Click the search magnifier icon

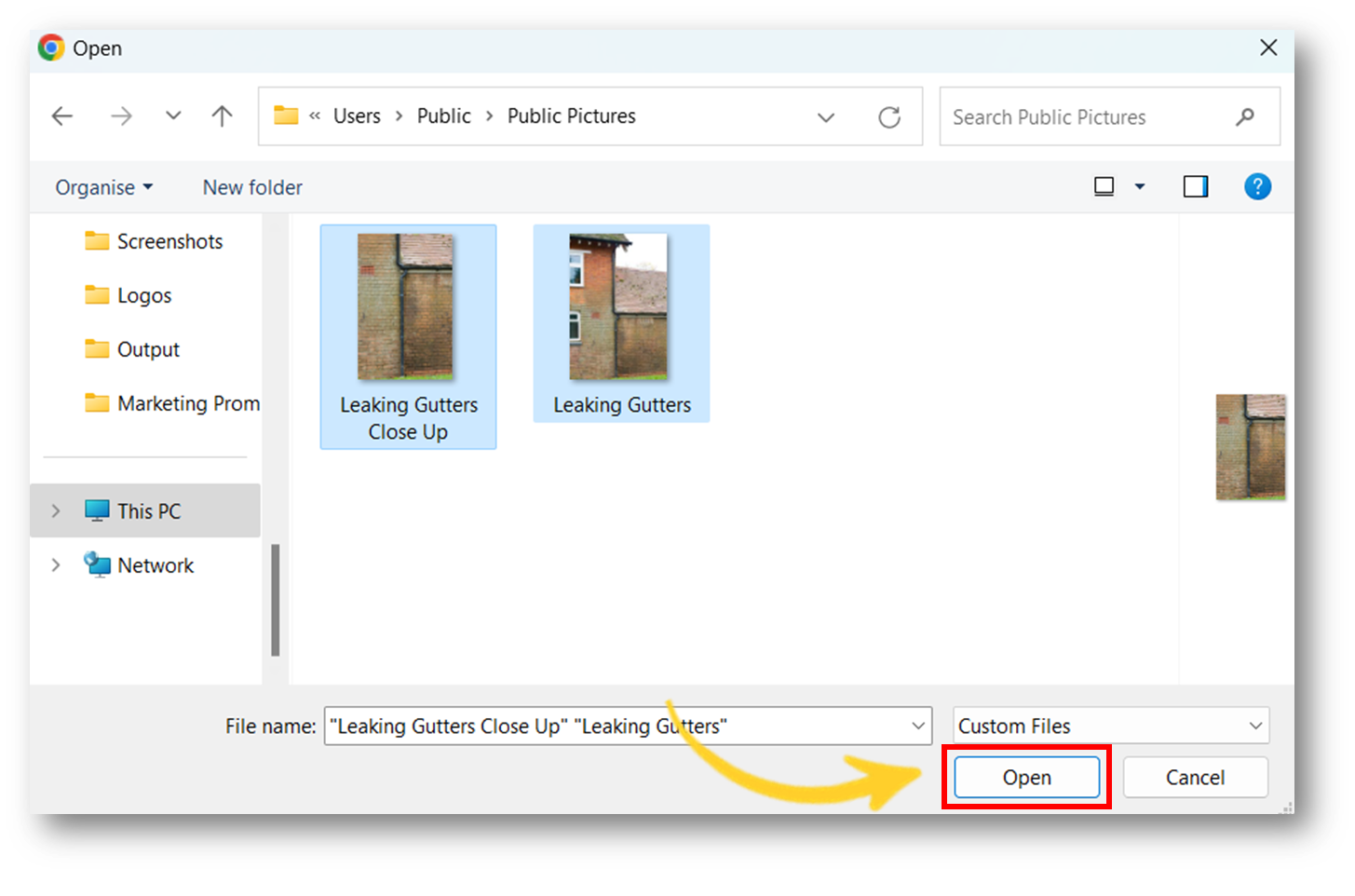1245,116
